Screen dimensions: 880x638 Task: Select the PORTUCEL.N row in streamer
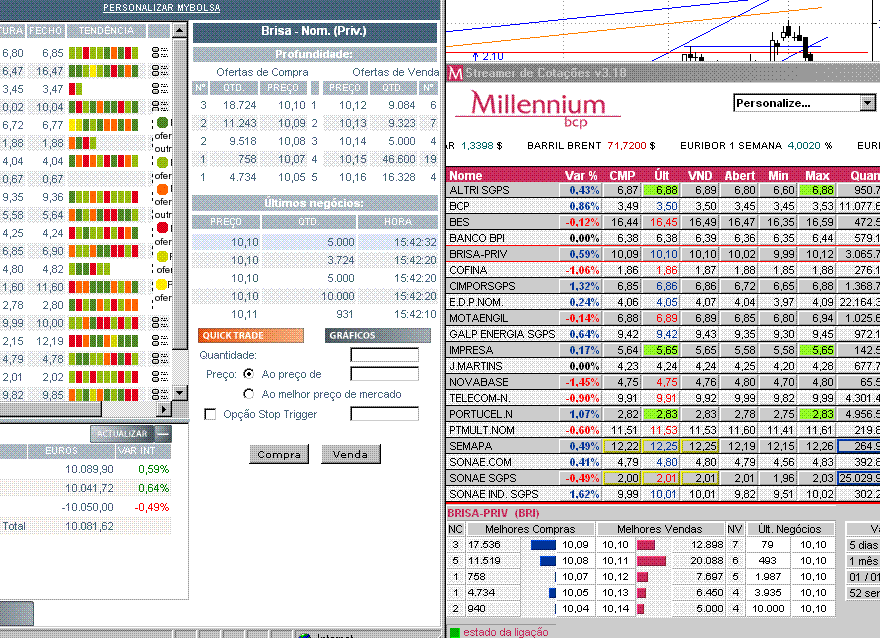pyautogui.click(x=663, y=414)
